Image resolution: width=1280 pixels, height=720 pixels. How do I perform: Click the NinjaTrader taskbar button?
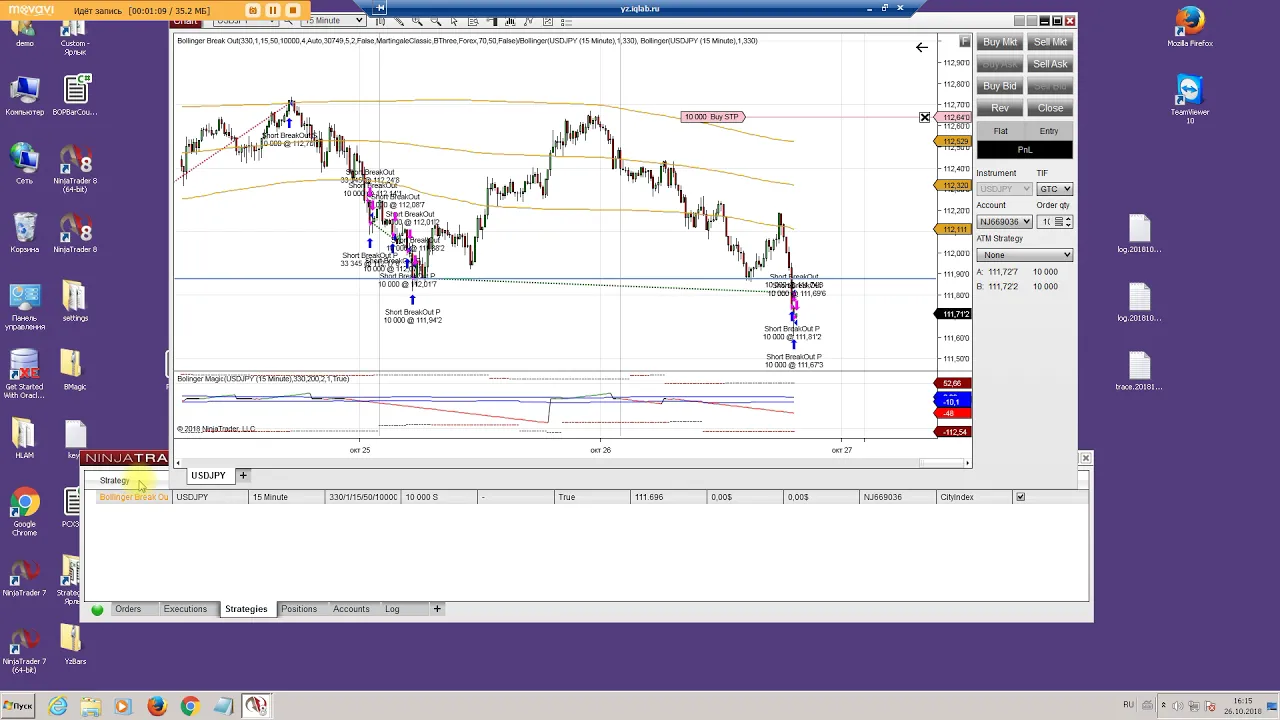point(256,706)
